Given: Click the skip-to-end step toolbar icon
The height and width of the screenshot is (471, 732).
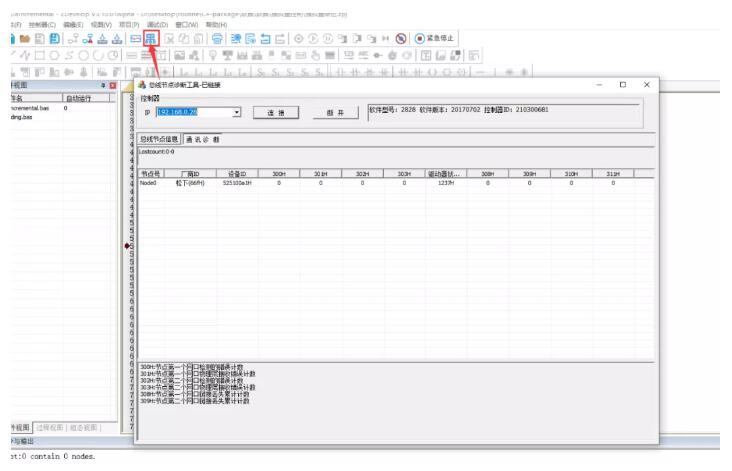Looking at the screenshot, I should pos(386,39).
